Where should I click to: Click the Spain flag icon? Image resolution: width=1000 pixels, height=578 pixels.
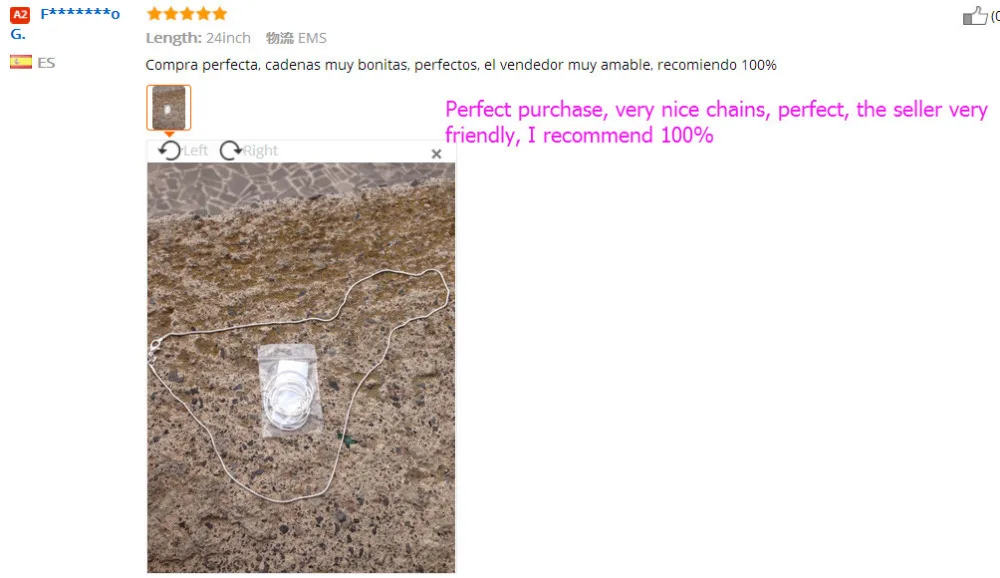tap(21, 62)
